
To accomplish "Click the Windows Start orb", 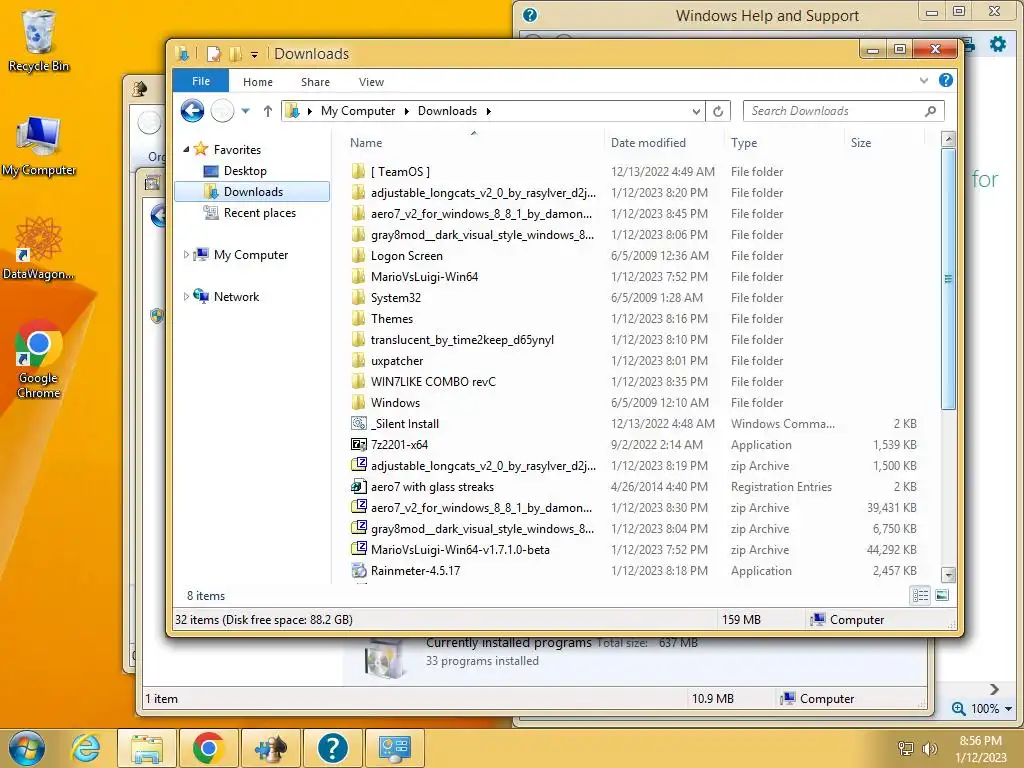I will coord(27,748).
